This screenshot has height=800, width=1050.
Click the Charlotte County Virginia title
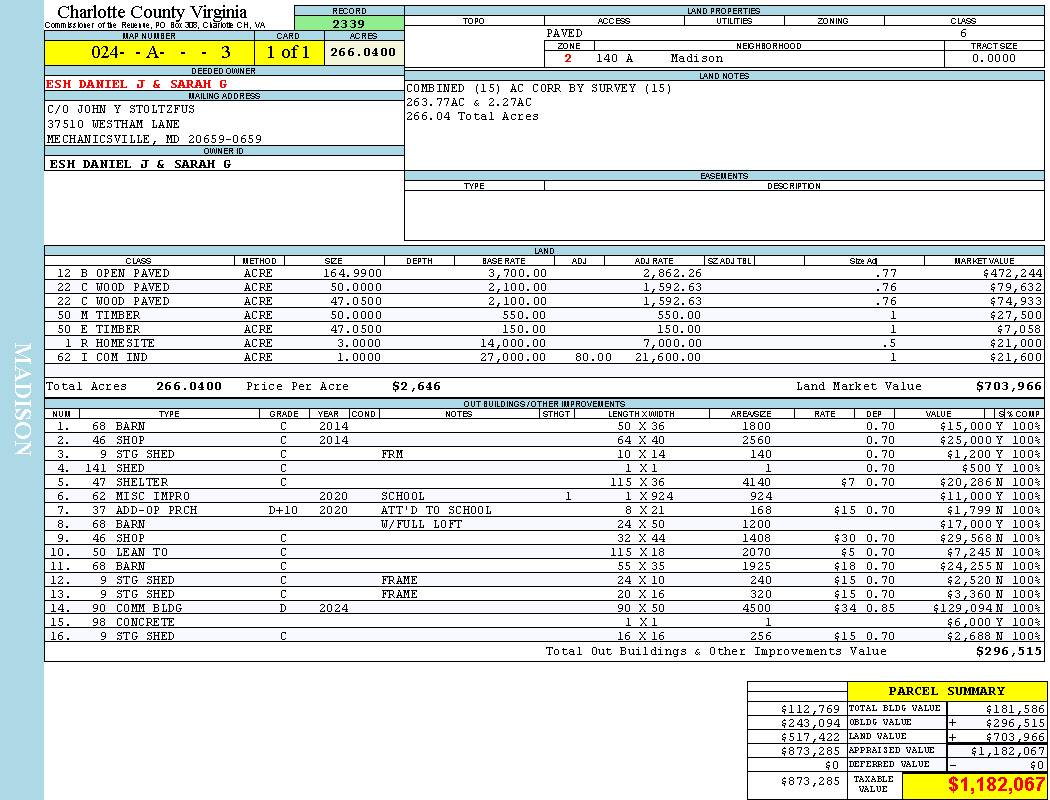click(152, 12)
